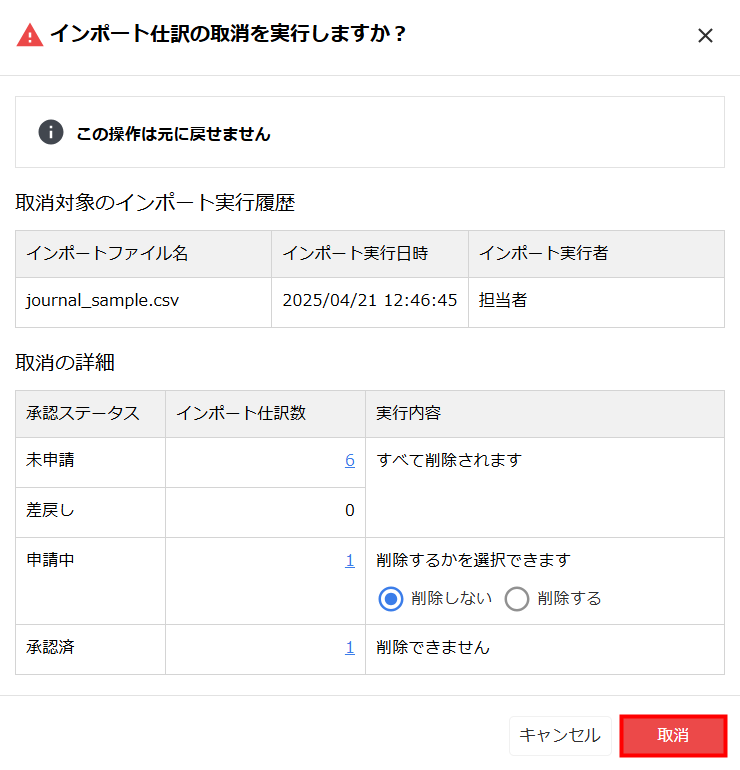
Task: Select the 削除しない radio button
Action: click(391, 599)
